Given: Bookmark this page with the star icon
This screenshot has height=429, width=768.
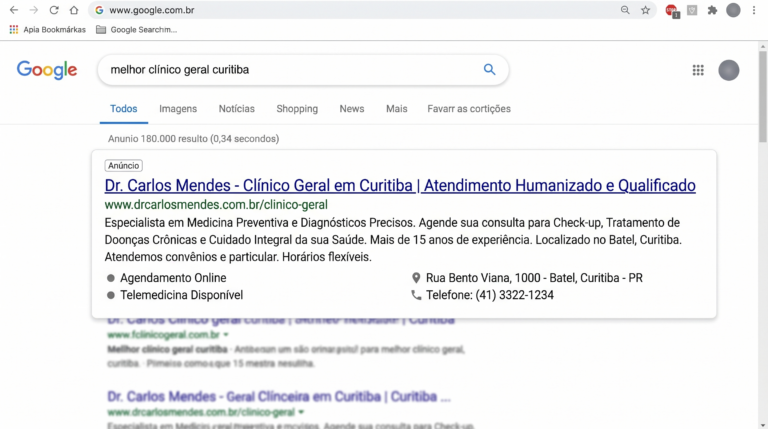Looking at the screenshot, I should point(646,10).
